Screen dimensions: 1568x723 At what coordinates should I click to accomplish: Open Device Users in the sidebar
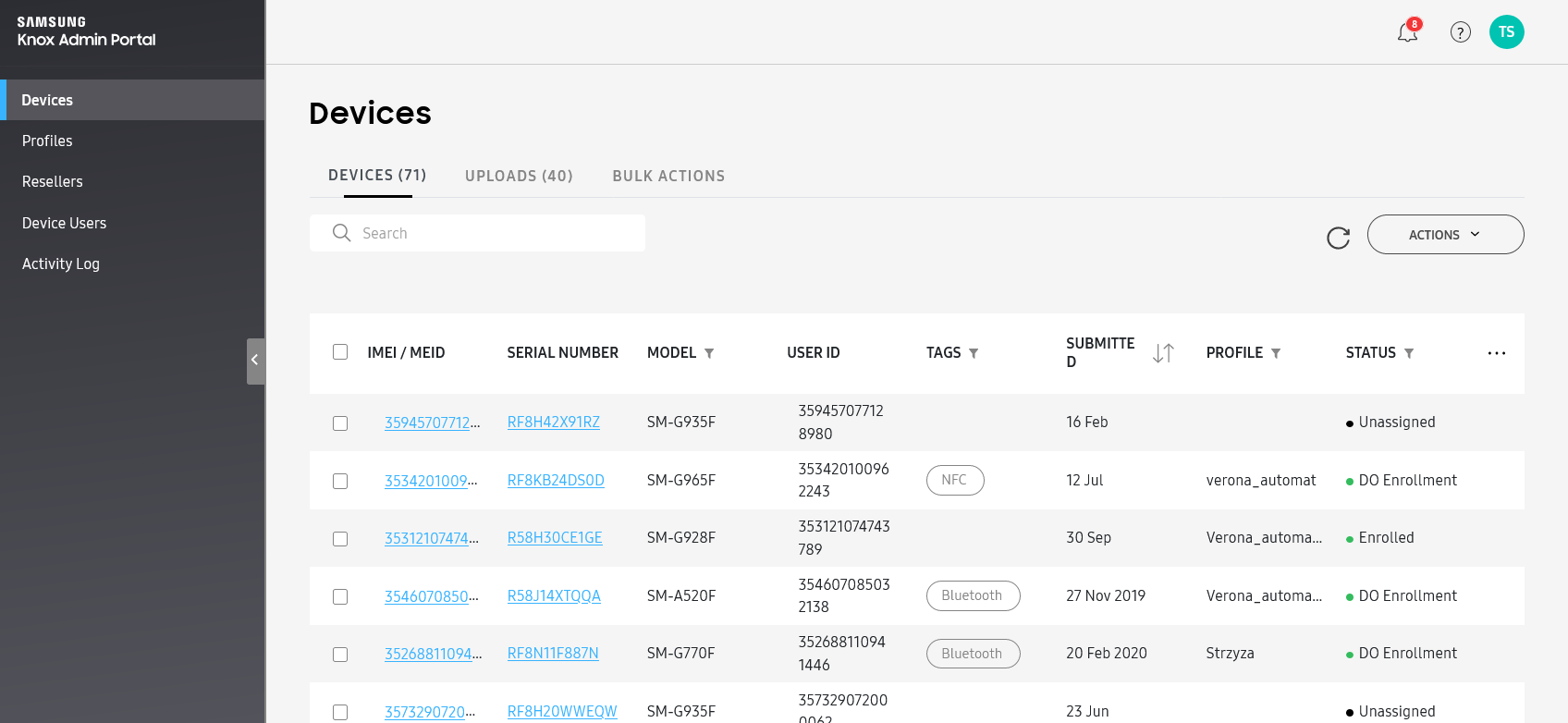pyautogui.click(x=133, y=223)
